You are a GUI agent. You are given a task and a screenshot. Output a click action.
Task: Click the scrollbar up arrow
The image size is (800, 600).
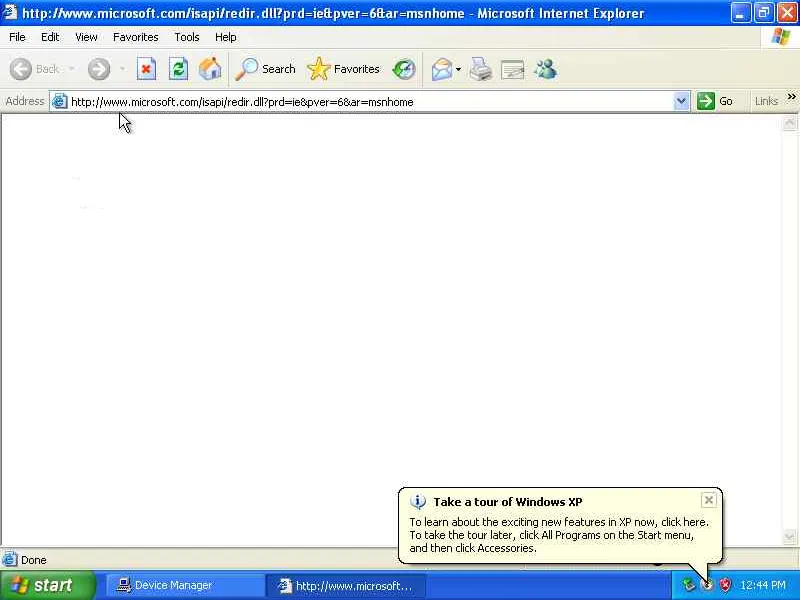pyautogui.click(x=789, y=123)
